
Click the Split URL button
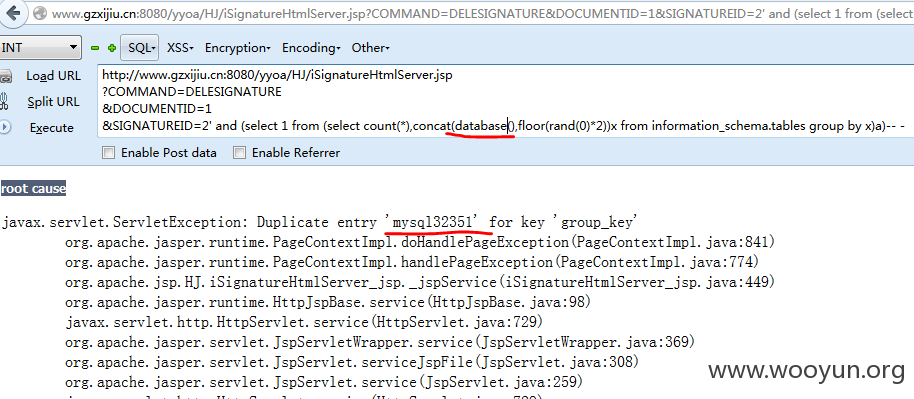(53, 102)
